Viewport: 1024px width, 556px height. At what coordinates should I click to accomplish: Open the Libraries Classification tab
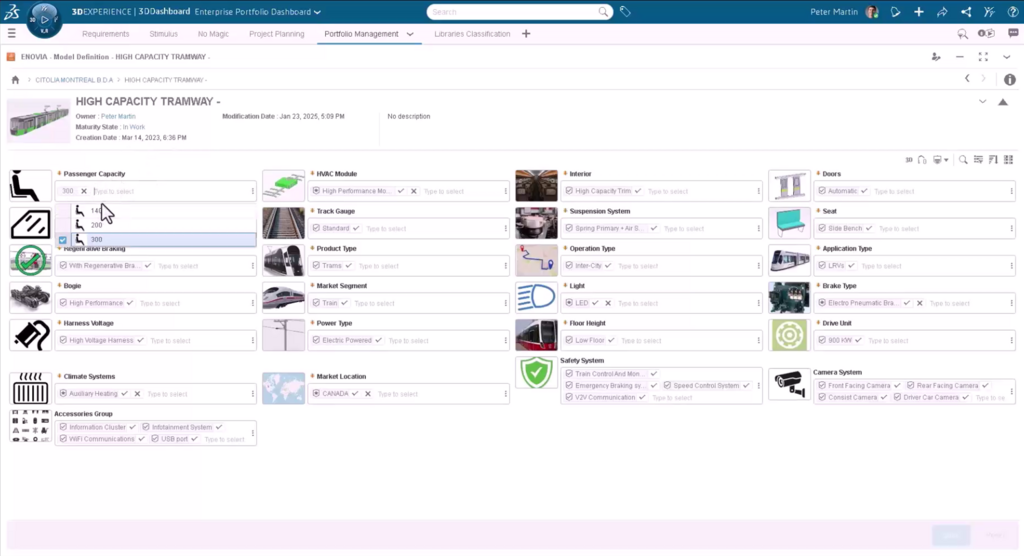tap(472, 34)
